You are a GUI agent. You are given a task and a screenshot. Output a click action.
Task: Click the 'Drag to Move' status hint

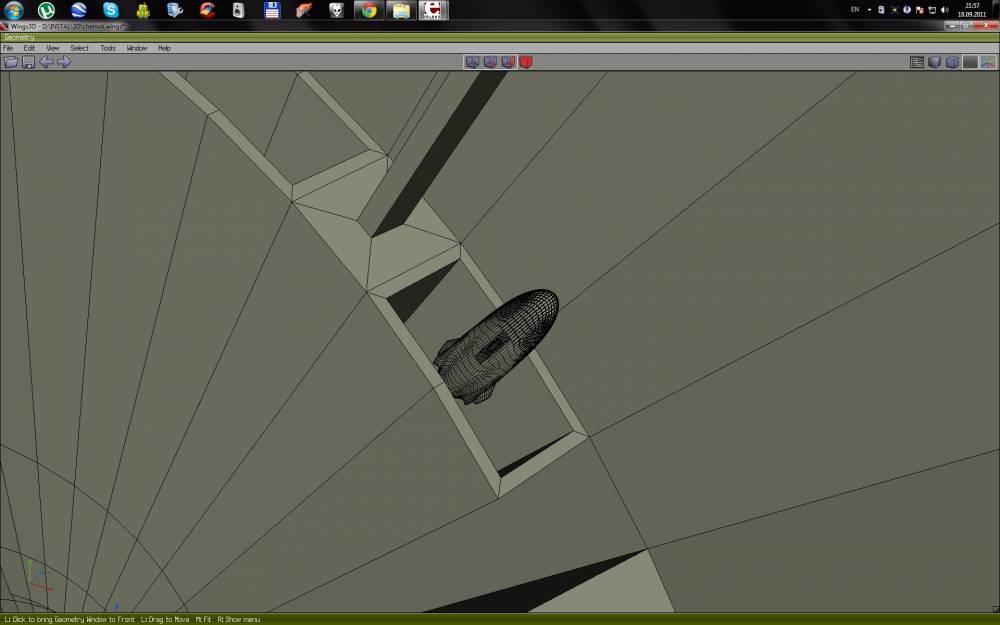[165, 619]
